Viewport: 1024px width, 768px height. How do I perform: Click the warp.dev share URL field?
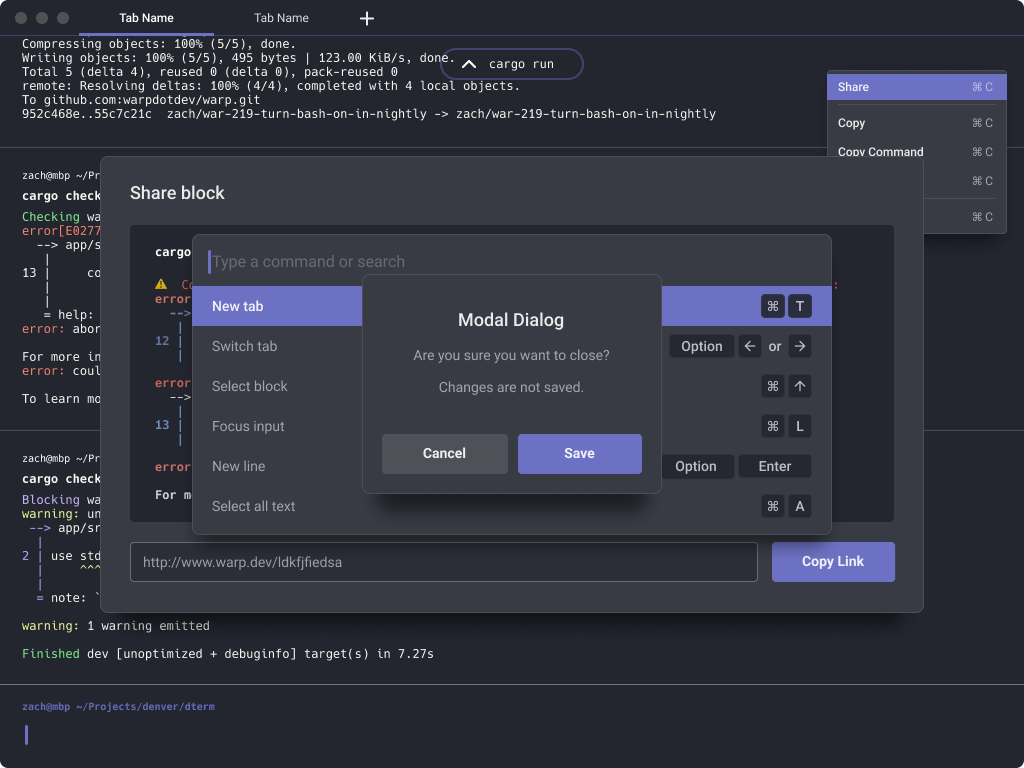pos(443,561)
